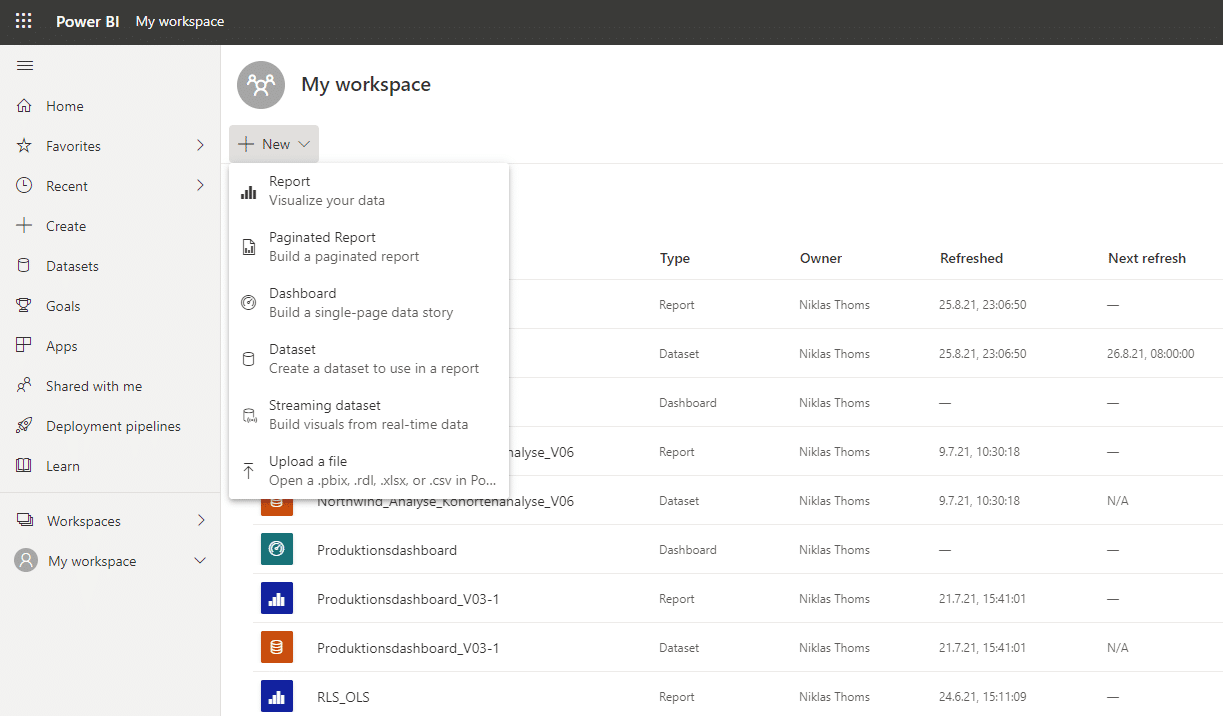Click the My workspace avatar in sidebar

tap(26, 561)
